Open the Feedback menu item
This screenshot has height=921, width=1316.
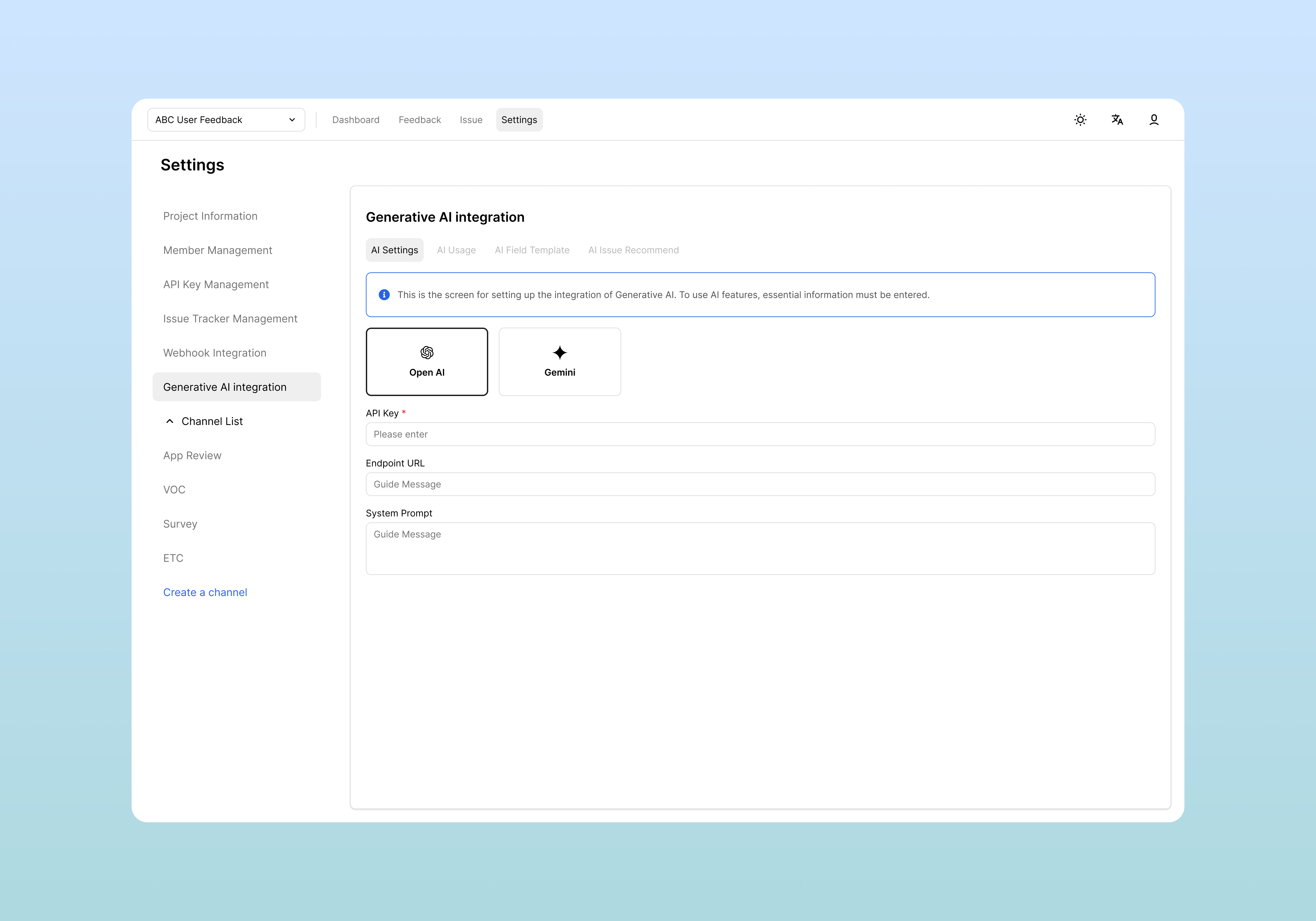(419, 120)
